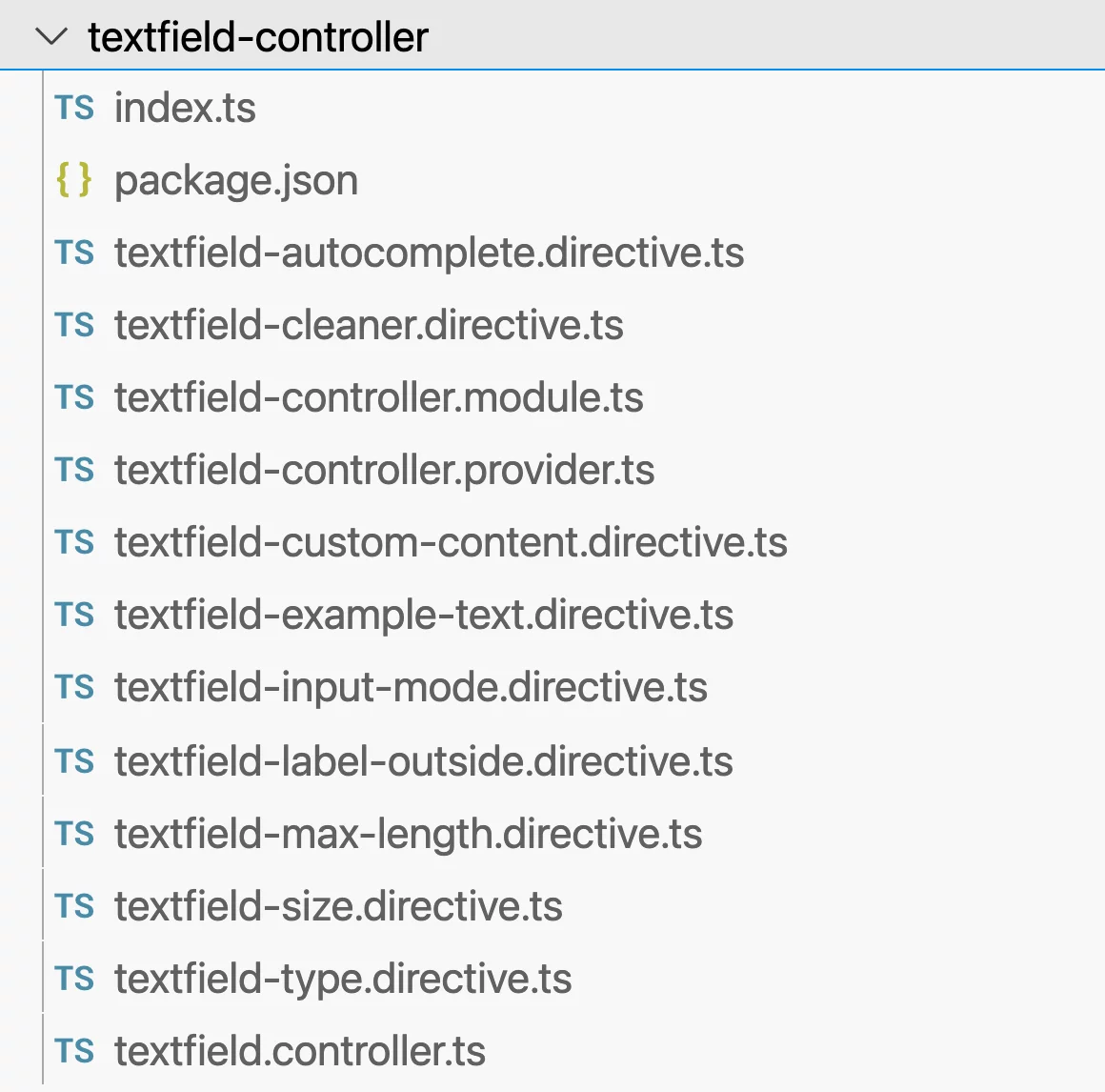The width and height of the screenshot is (1105, 1092).
Task: Click the TS icon for textfield-autocomplete.directive.ts
Action: pyautogui.click(x=74, y=253)
